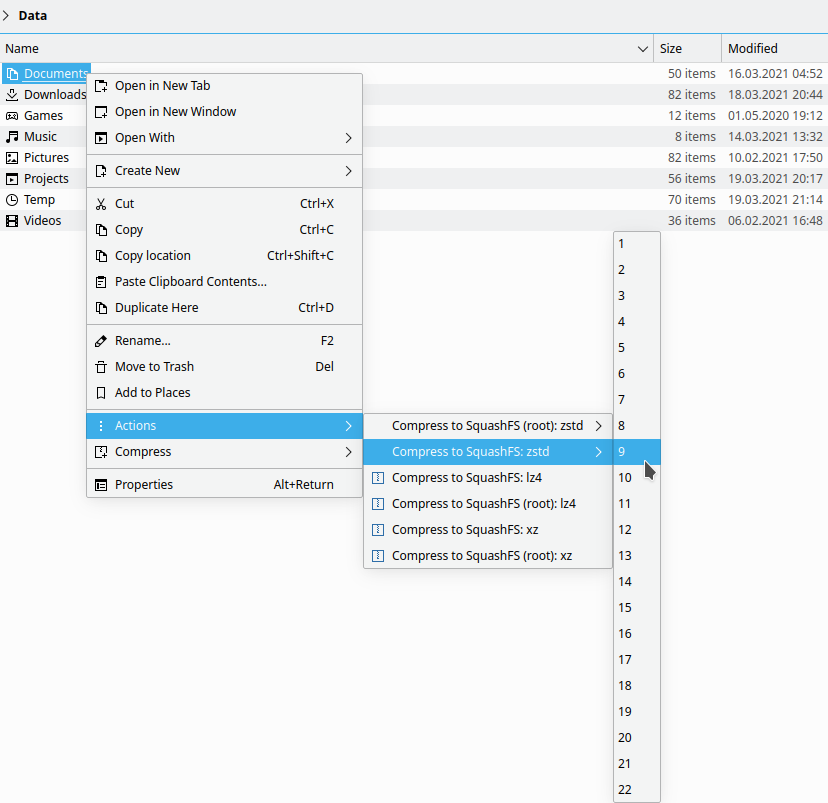Choose Compress to SquashFS: lz4
This screenshot has width=828, height=803.
[x=488, y=478]
